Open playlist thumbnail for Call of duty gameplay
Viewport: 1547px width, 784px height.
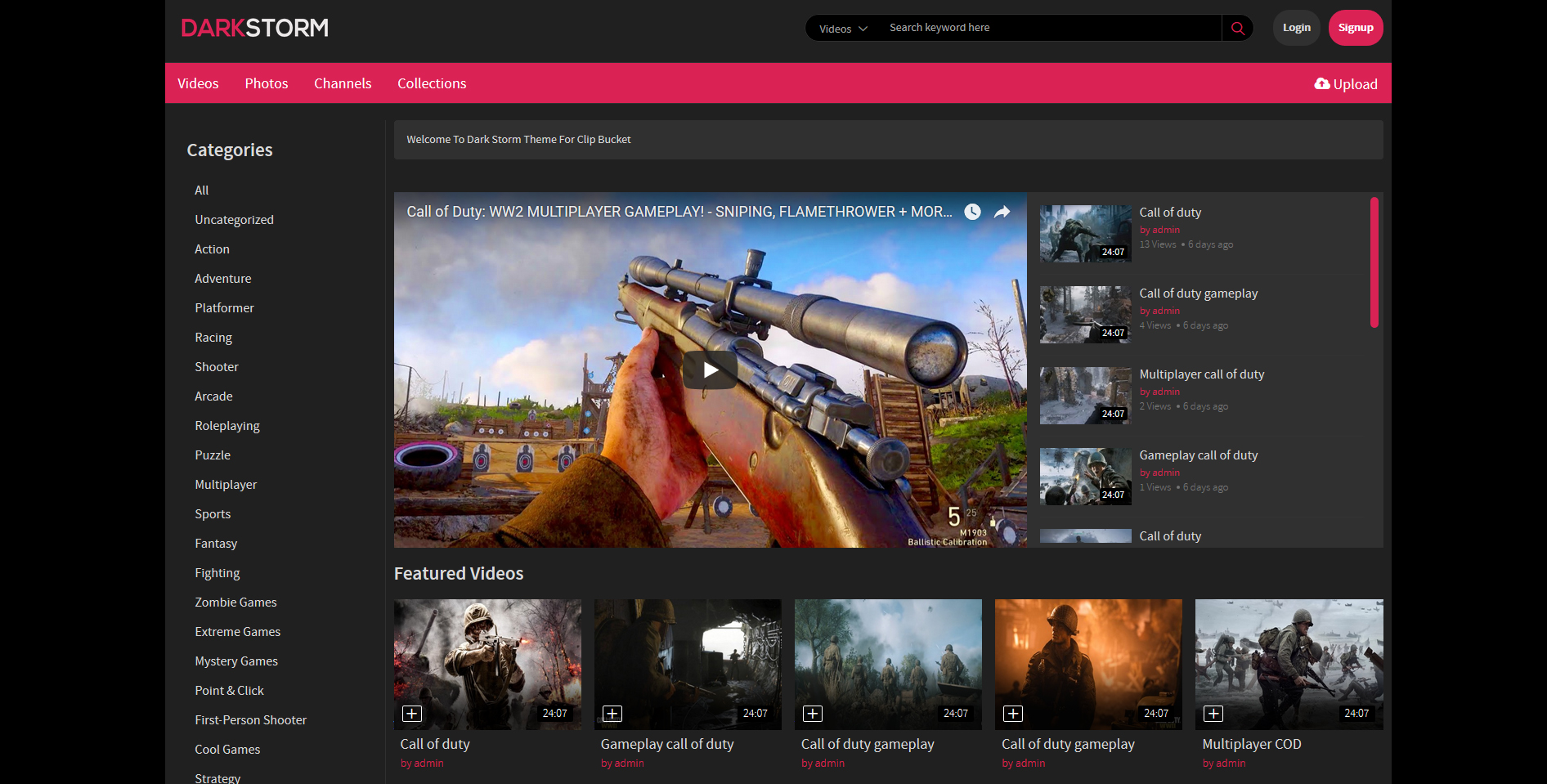pyautogui.click(x=1086, y=315)
